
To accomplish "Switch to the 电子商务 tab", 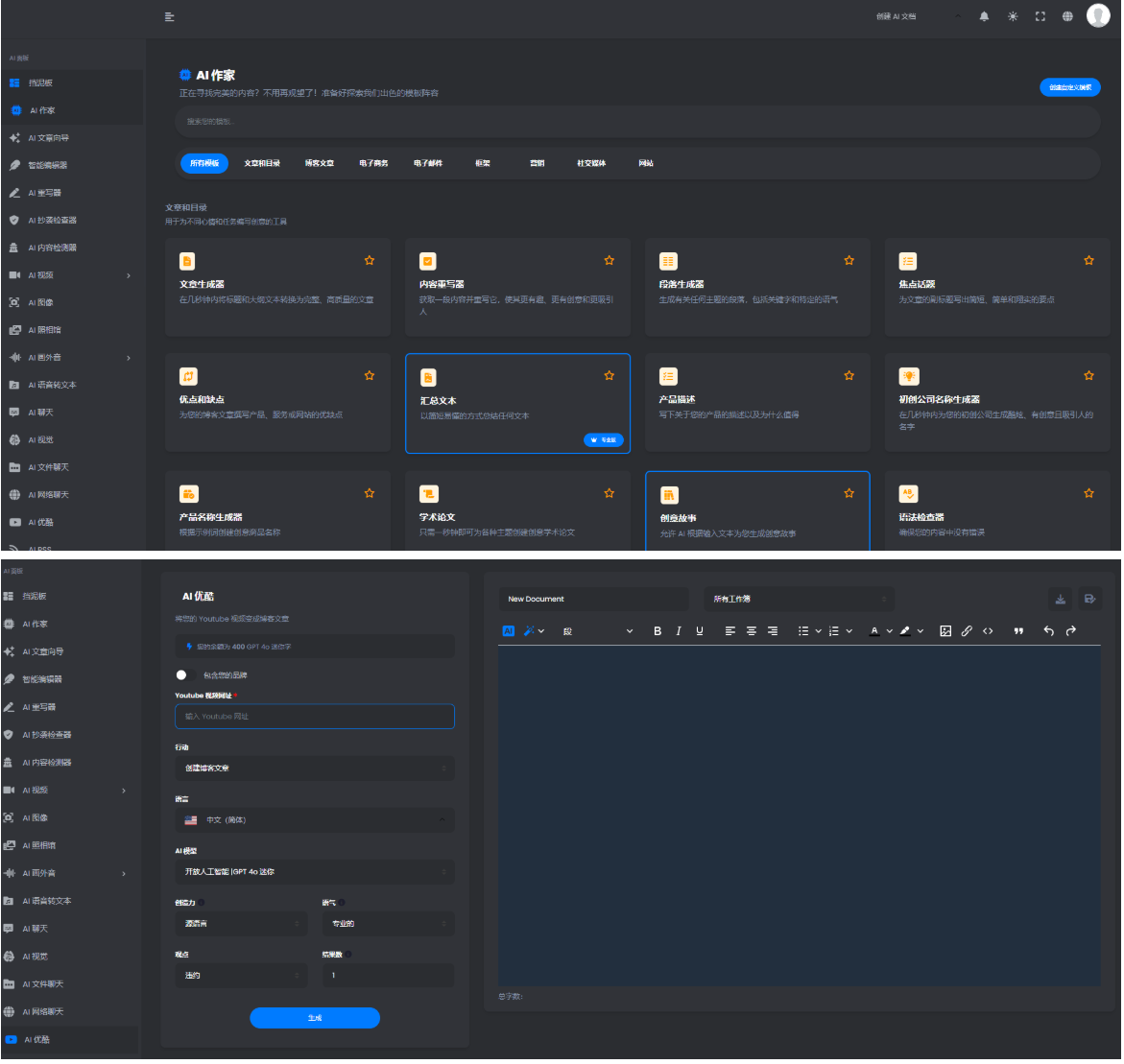I will tap(373, 163).
